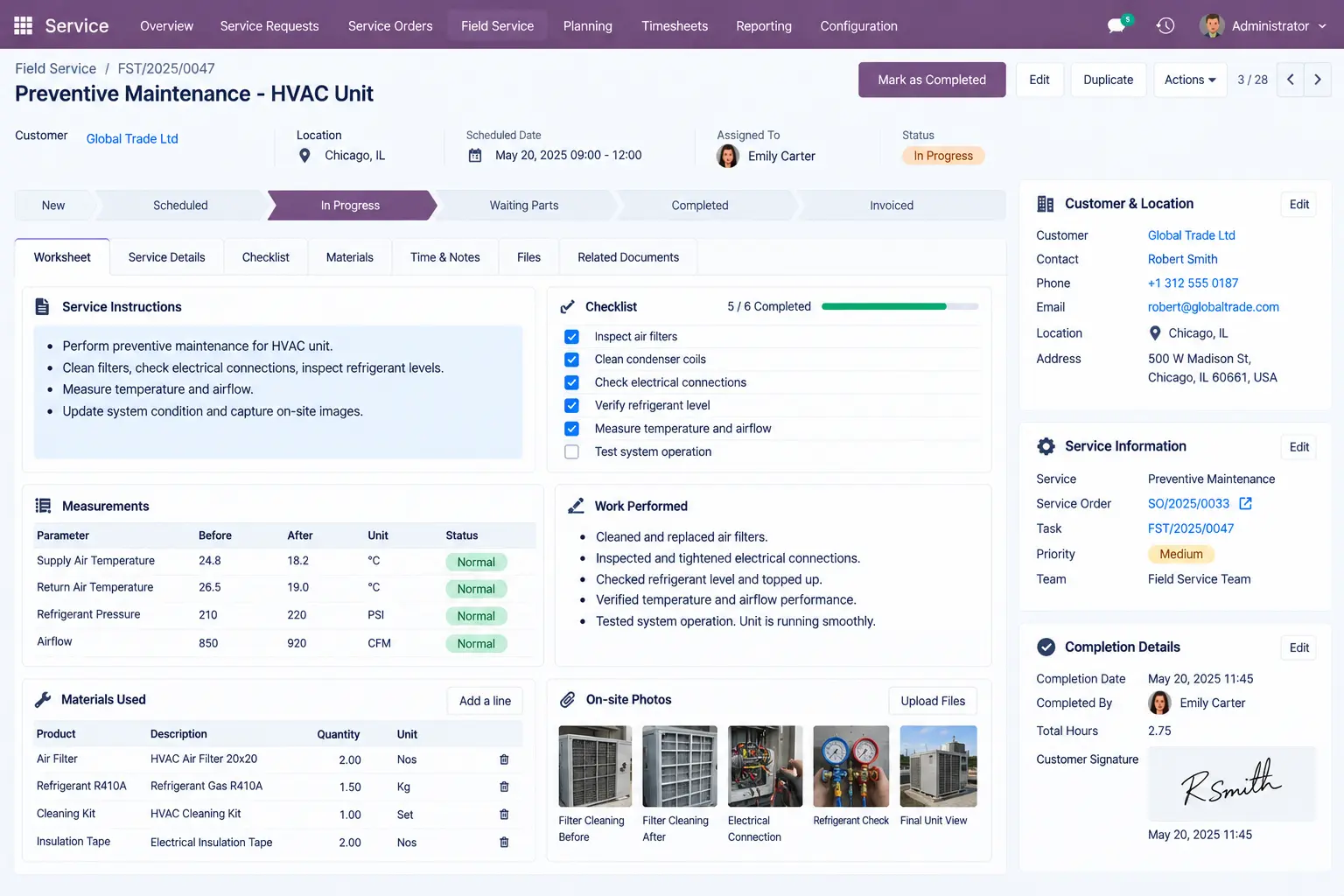Set stage to Waiting Parts
The width and height of the screenshot is (1344, 896).
pyautogui.click(x=524, y=206)
